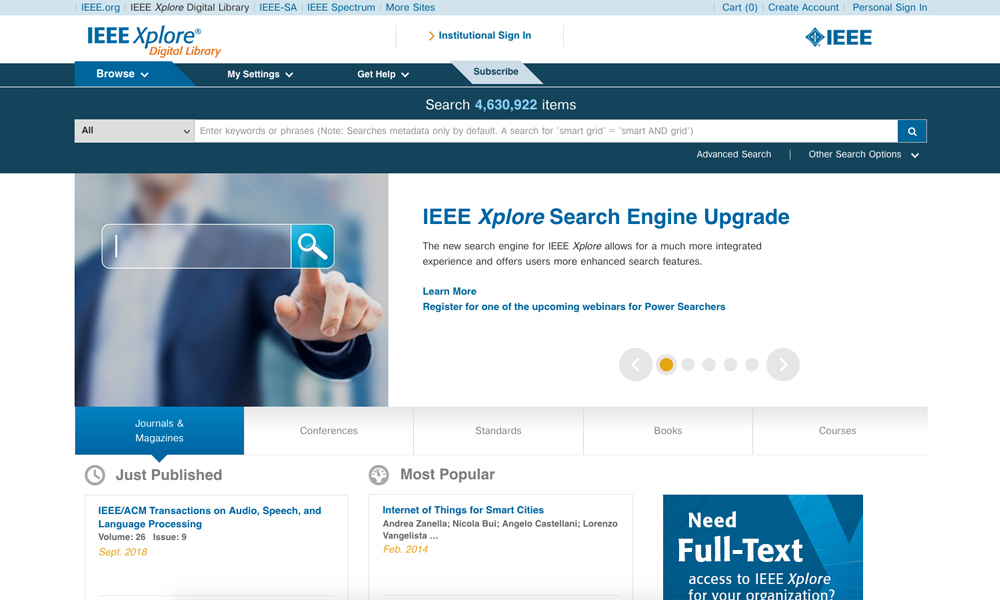Select the last carousel dot indicator
The image size is (1000, 600).
click(x=751, y=365)
